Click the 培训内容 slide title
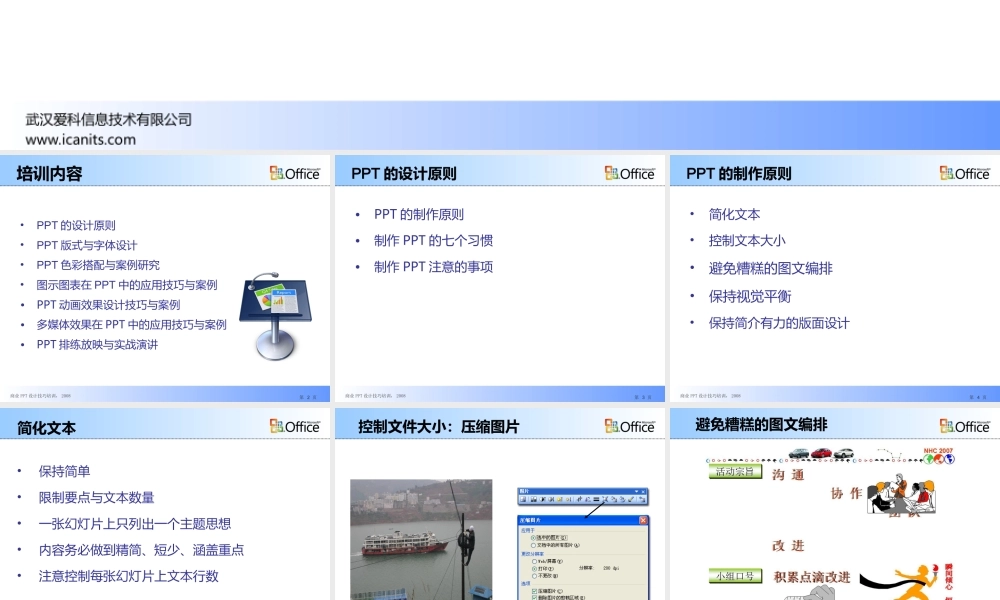 click(x=49, y=173)
